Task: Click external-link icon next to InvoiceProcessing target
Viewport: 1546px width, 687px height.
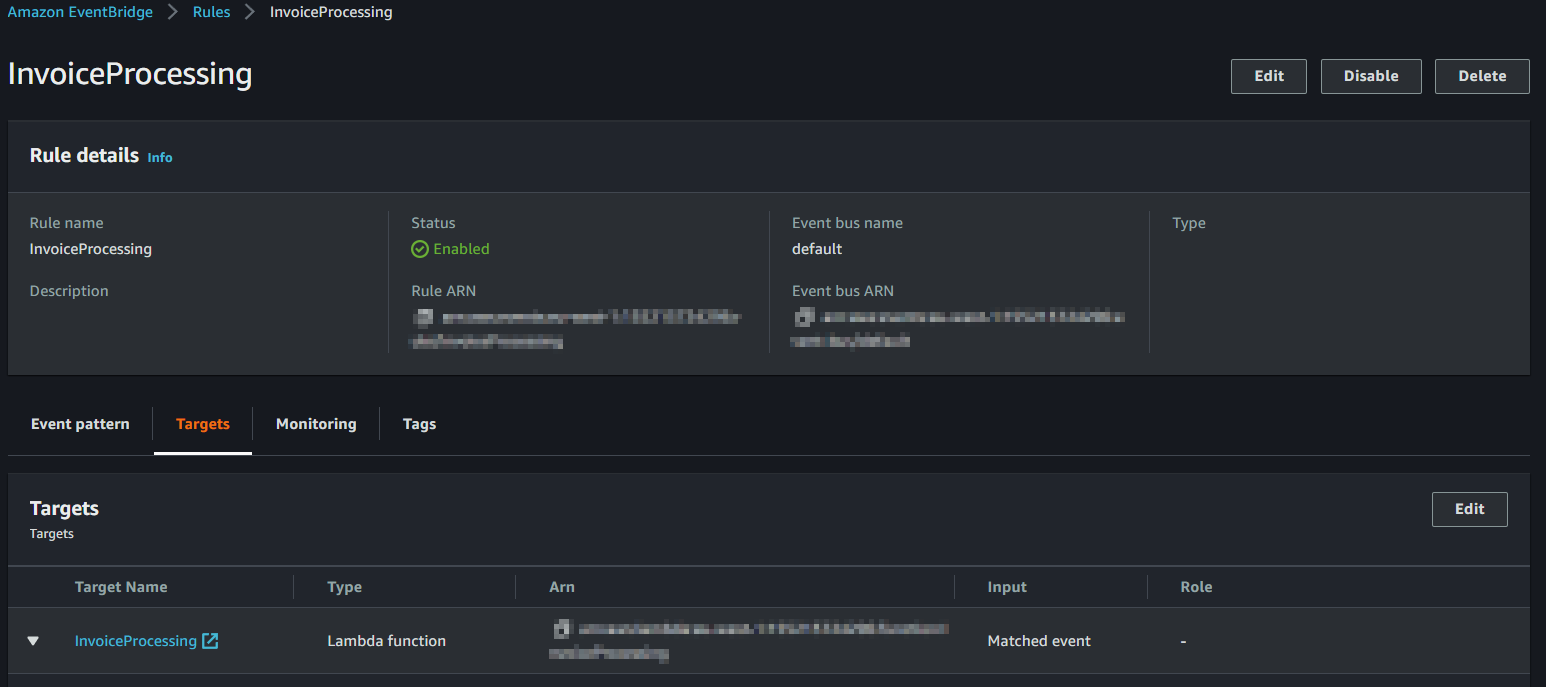Action: point(210,641)
